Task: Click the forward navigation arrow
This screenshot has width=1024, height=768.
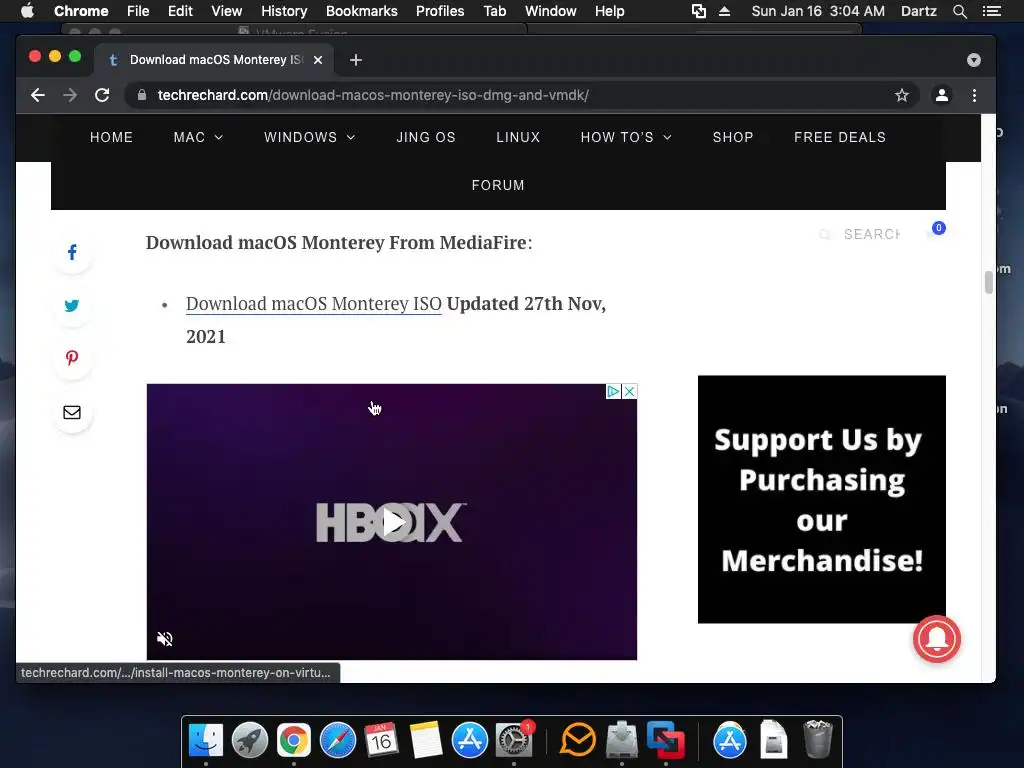Action: tap(70, 95)
